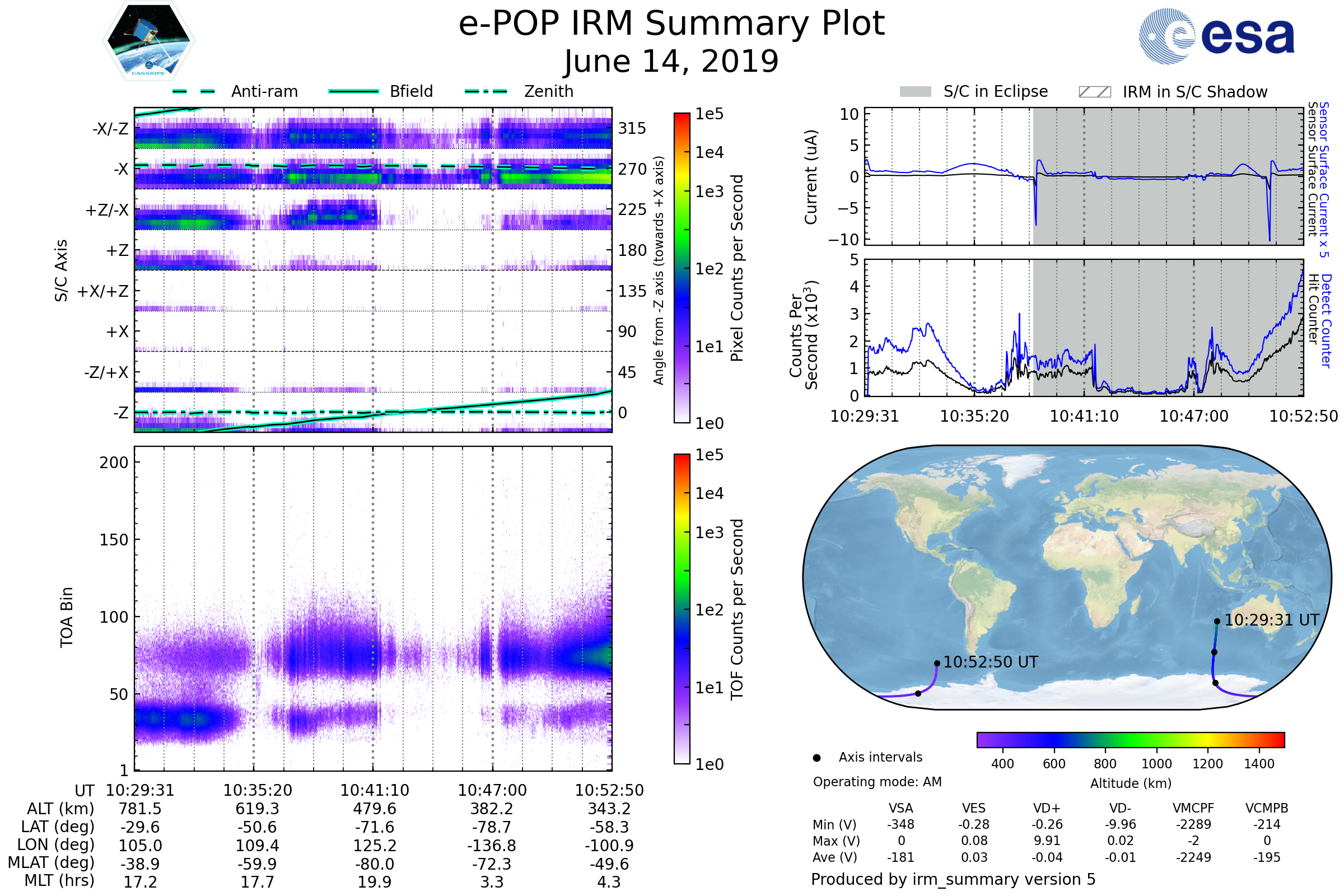This screenshot has width=1344, height=896.
Task: Click the 10:29:31 UT start point on map
Action: coord(1217,621)
